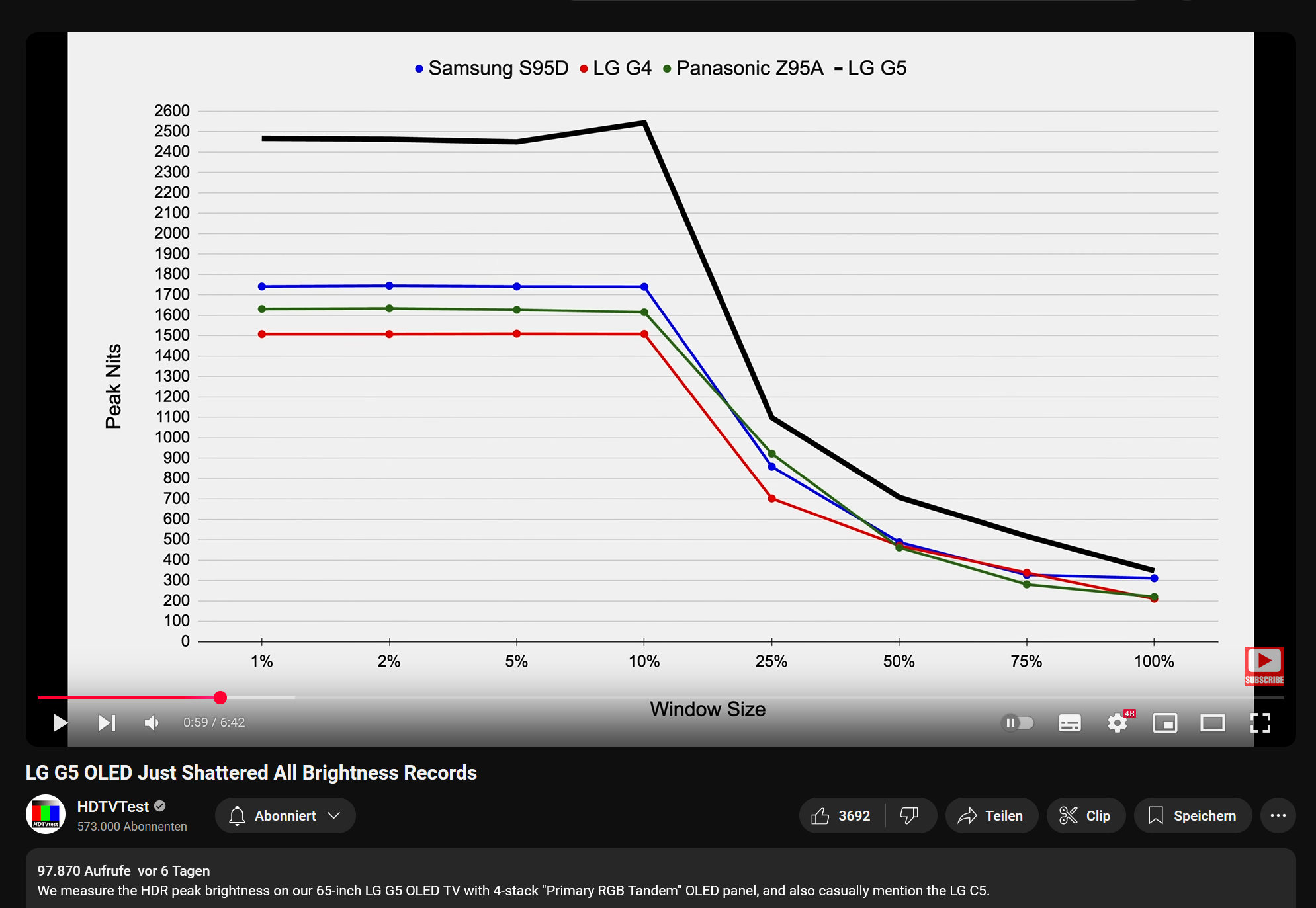Save the video with Speichern
This screenshot has height=908, width=1316.
coord(1192,815)
